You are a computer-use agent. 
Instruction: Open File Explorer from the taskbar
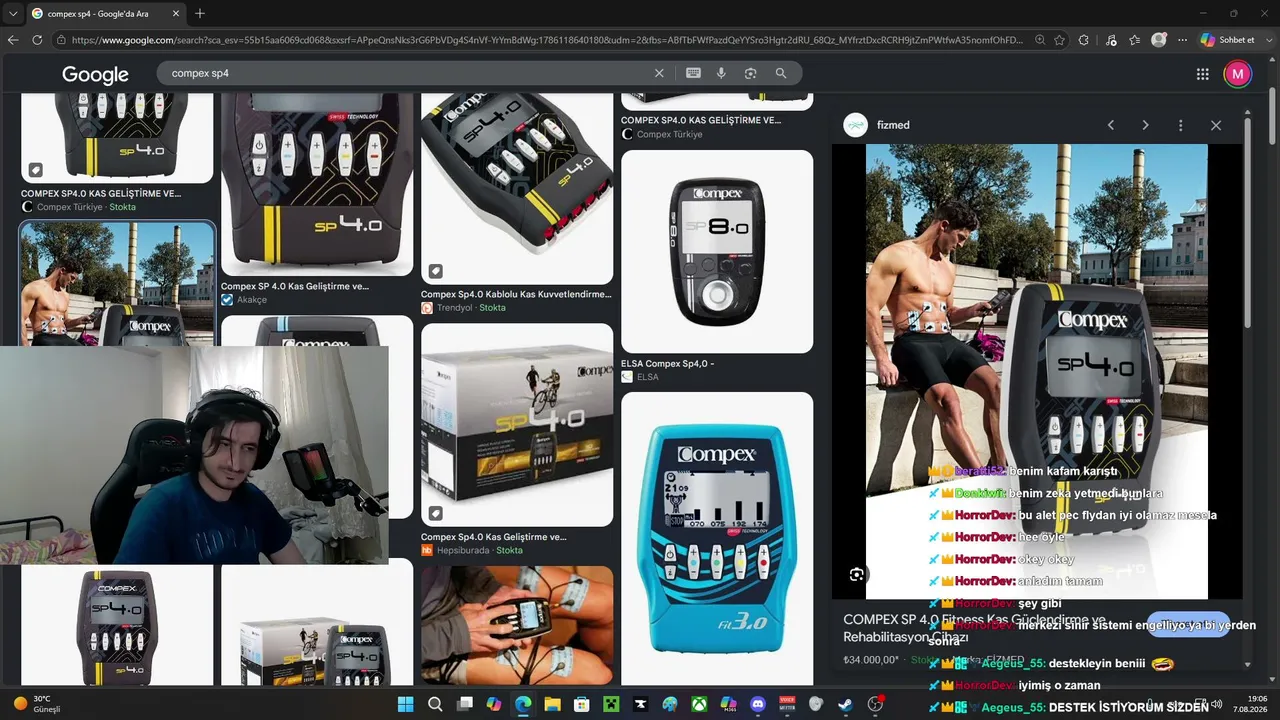click(x=552, y=704)
